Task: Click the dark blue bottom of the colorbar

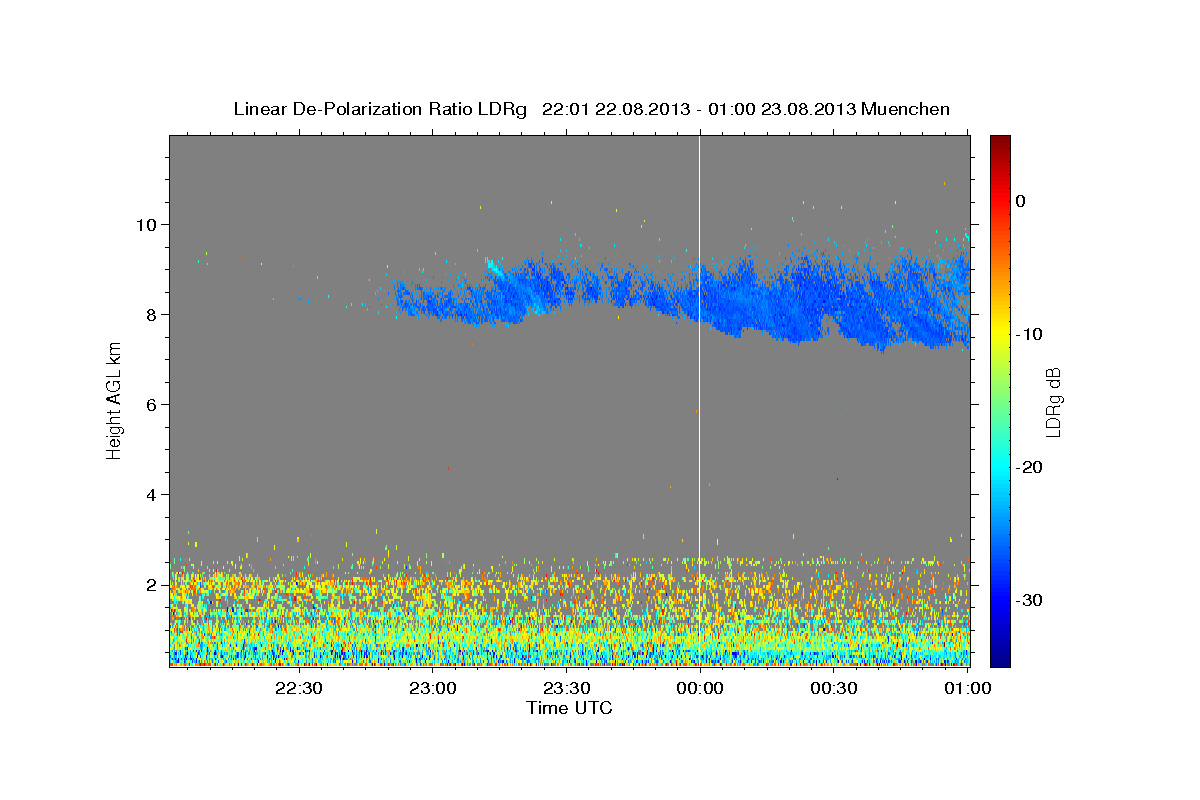Action: (1000, 658)
